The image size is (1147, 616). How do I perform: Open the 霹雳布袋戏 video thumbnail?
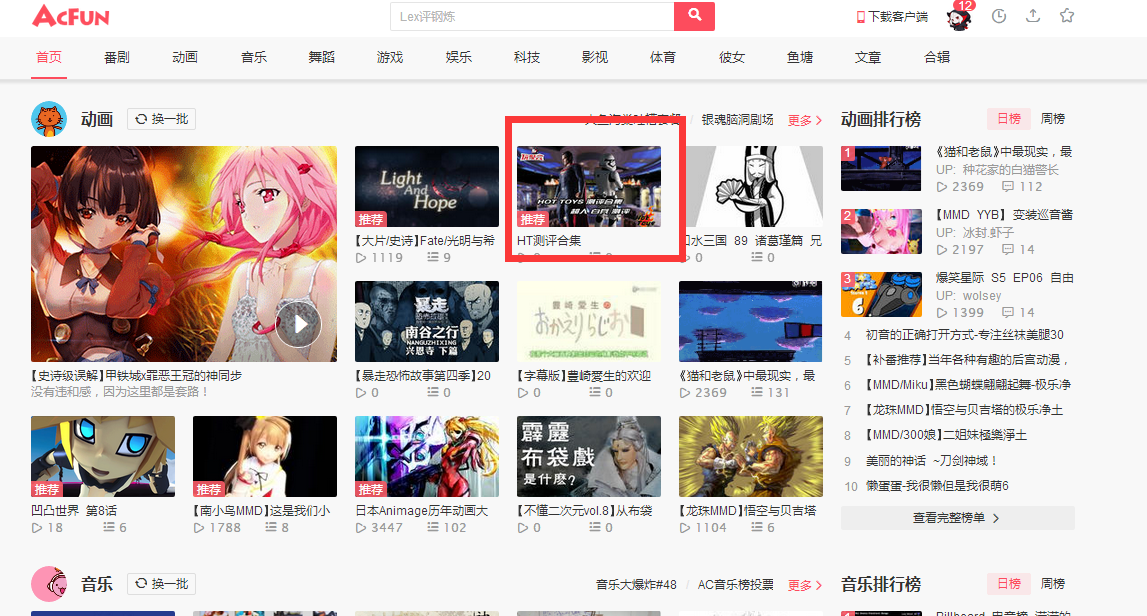click(x=589, y=457)
